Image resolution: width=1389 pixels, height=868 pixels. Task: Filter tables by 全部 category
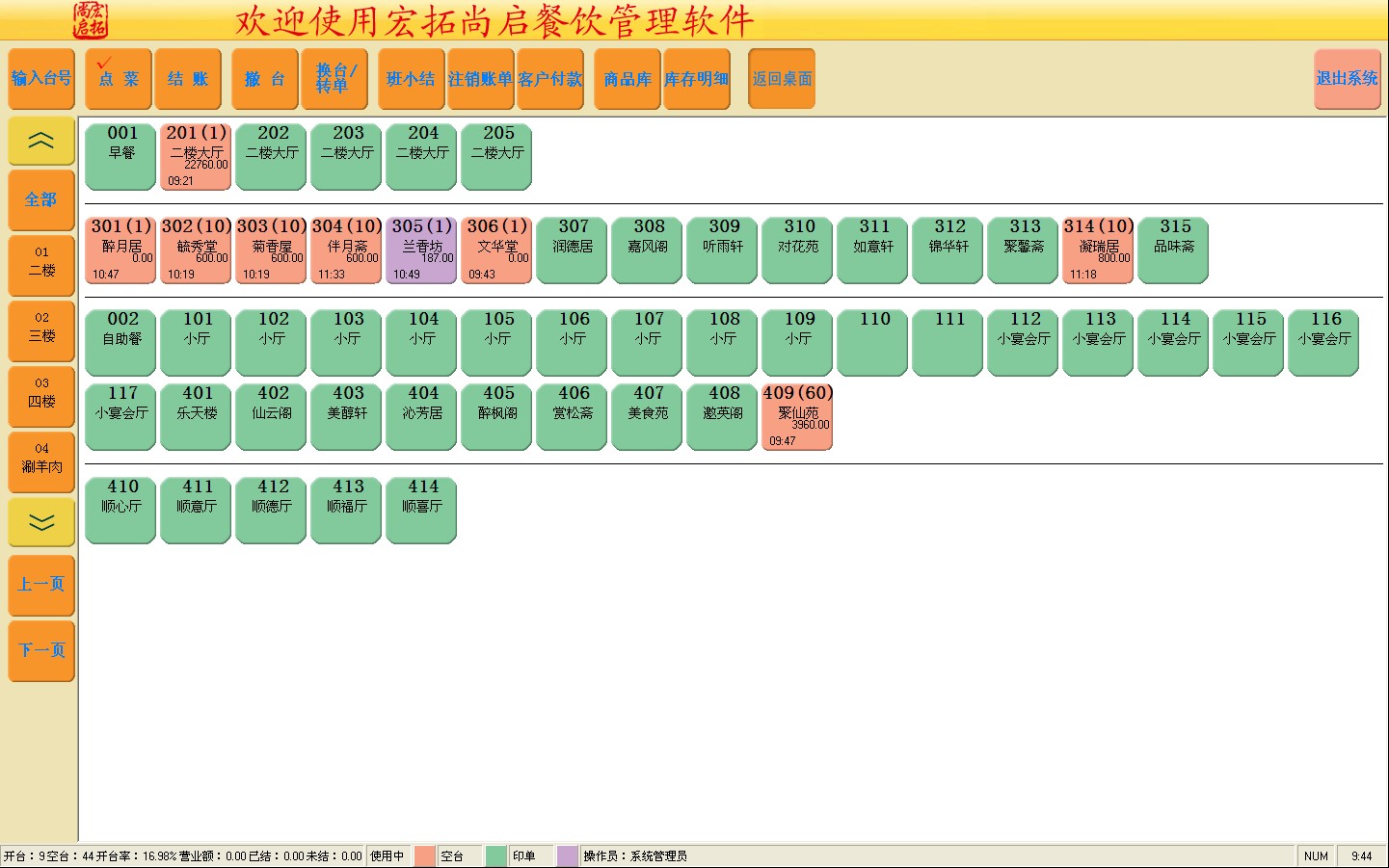(41, 200)
